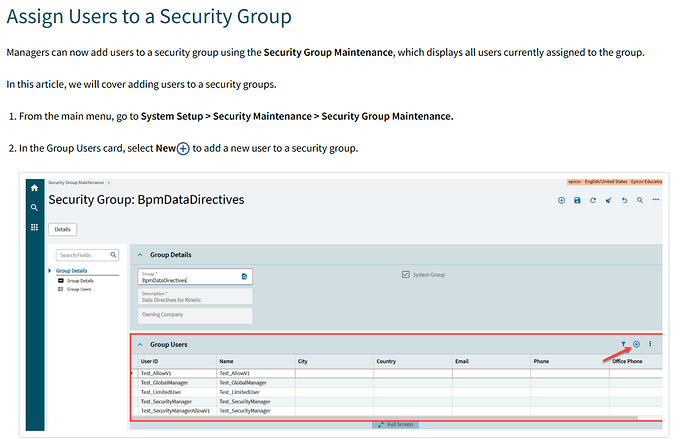
Task: Save the security group record
Action: coord(577,201)
